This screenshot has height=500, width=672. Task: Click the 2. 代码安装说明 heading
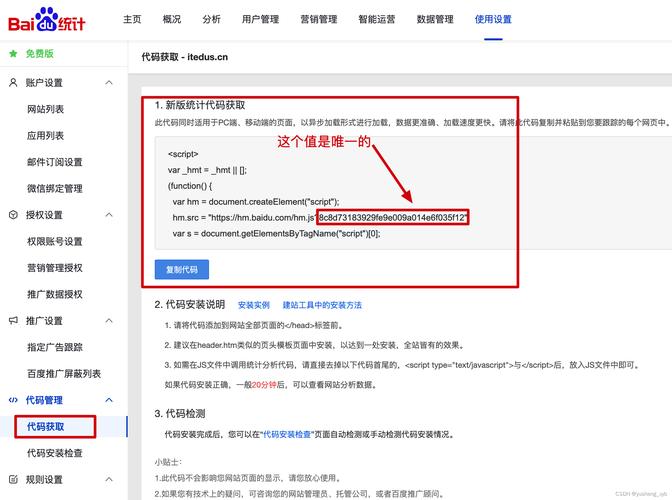tap(190, 305)
